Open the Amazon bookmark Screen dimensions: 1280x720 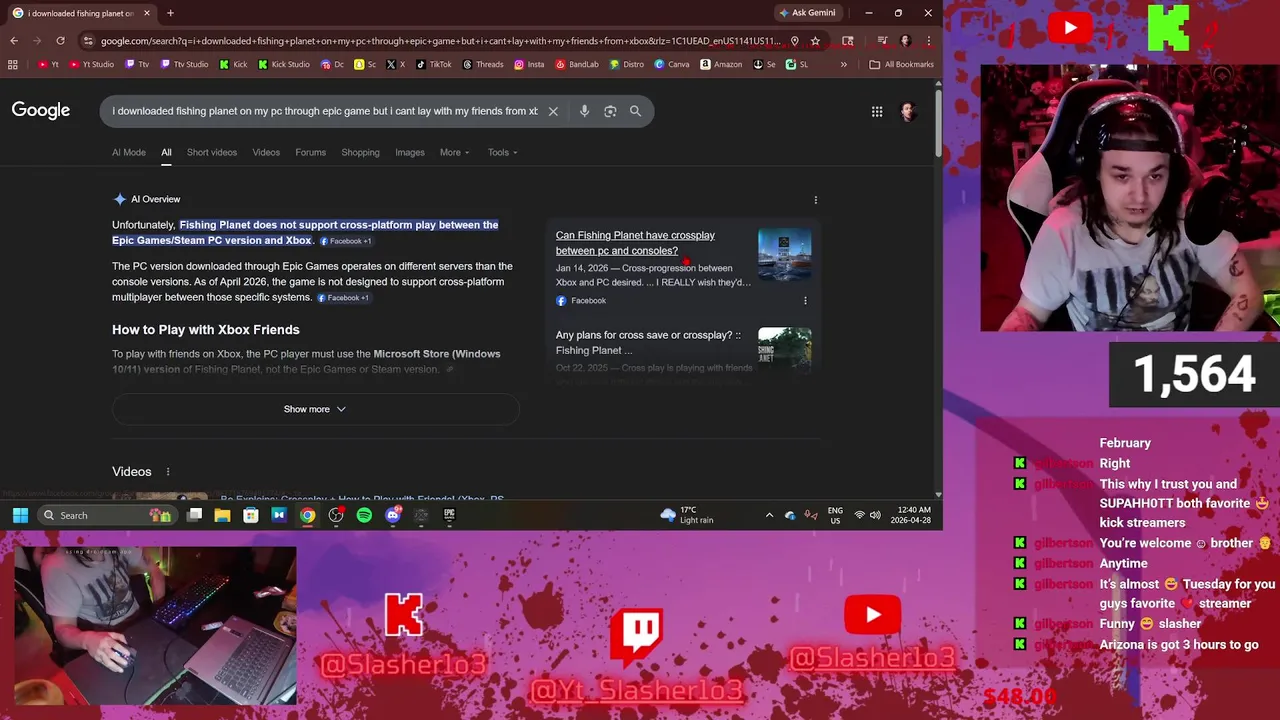pyautogui.click(x=721, y=65)
